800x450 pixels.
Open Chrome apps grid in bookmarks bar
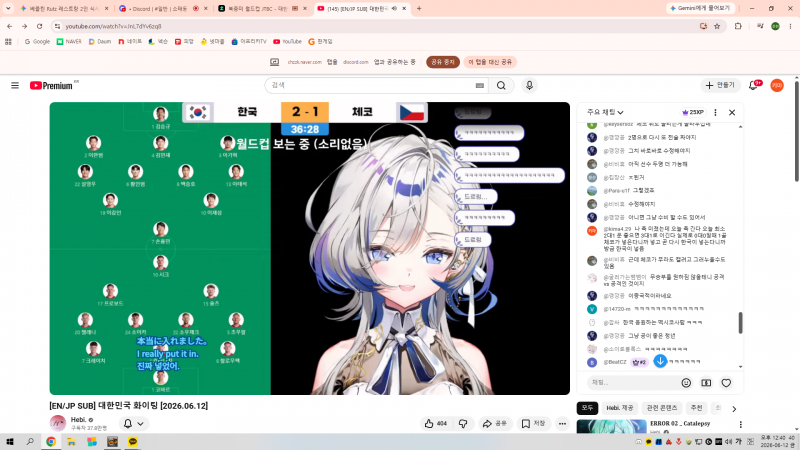click(8, 42)
